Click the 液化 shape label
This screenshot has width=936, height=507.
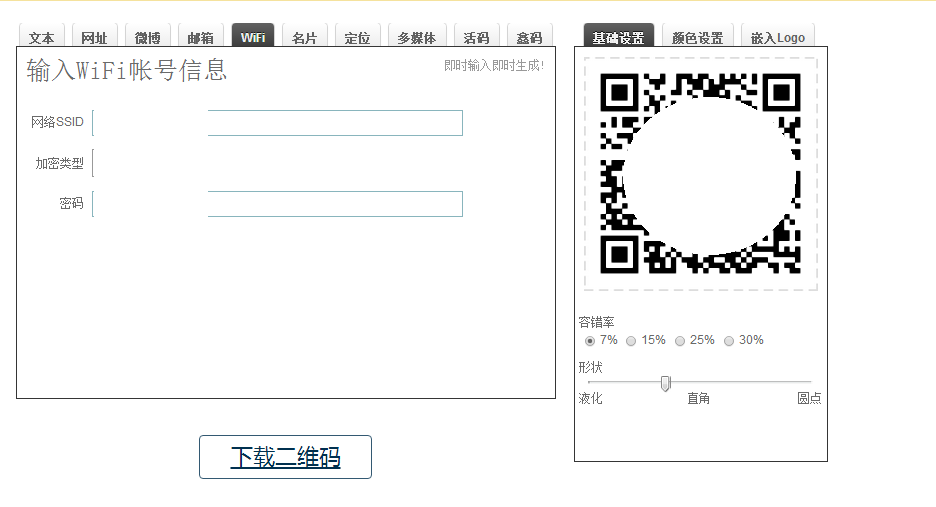tap(590, 398)
